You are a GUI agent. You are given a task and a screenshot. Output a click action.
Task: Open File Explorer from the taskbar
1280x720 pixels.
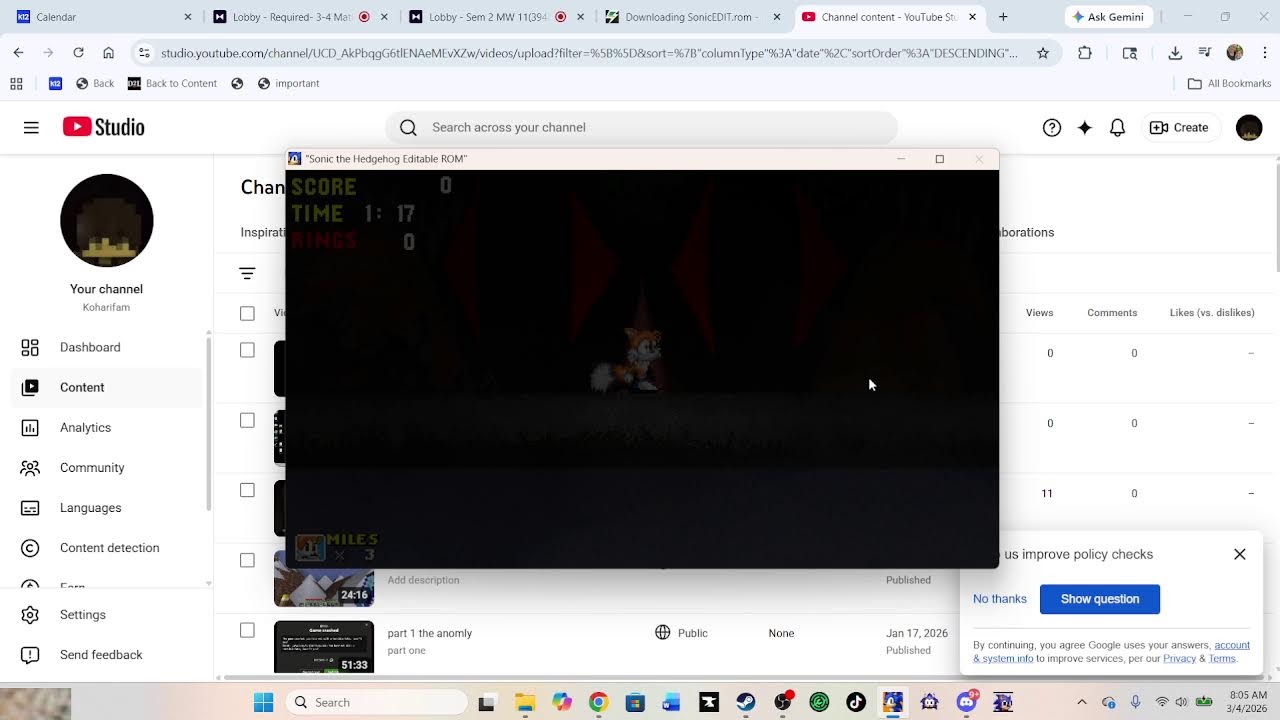click(524, 702)
